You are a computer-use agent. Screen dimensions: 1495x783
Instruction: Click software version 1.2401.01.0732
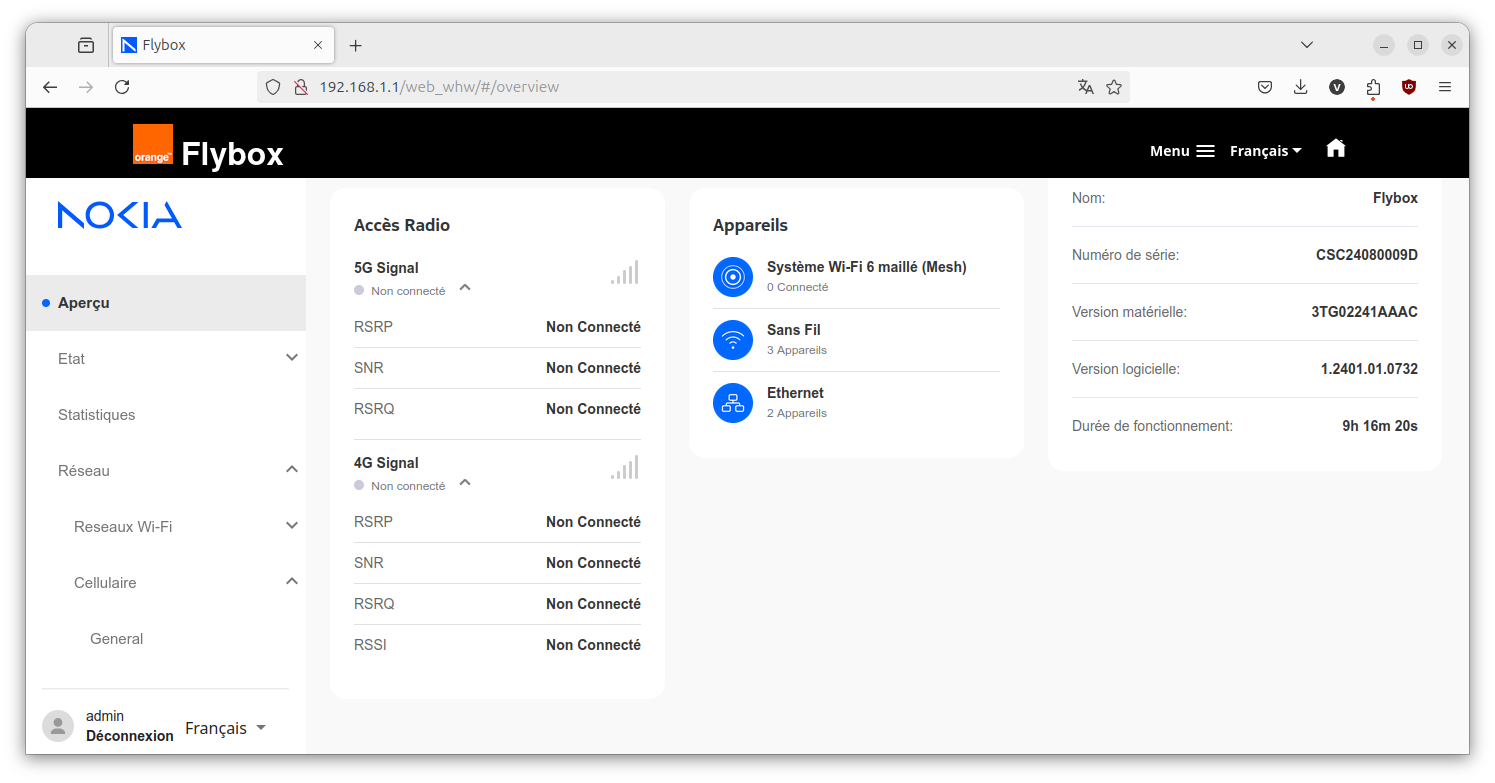(x=1369, y=369)
